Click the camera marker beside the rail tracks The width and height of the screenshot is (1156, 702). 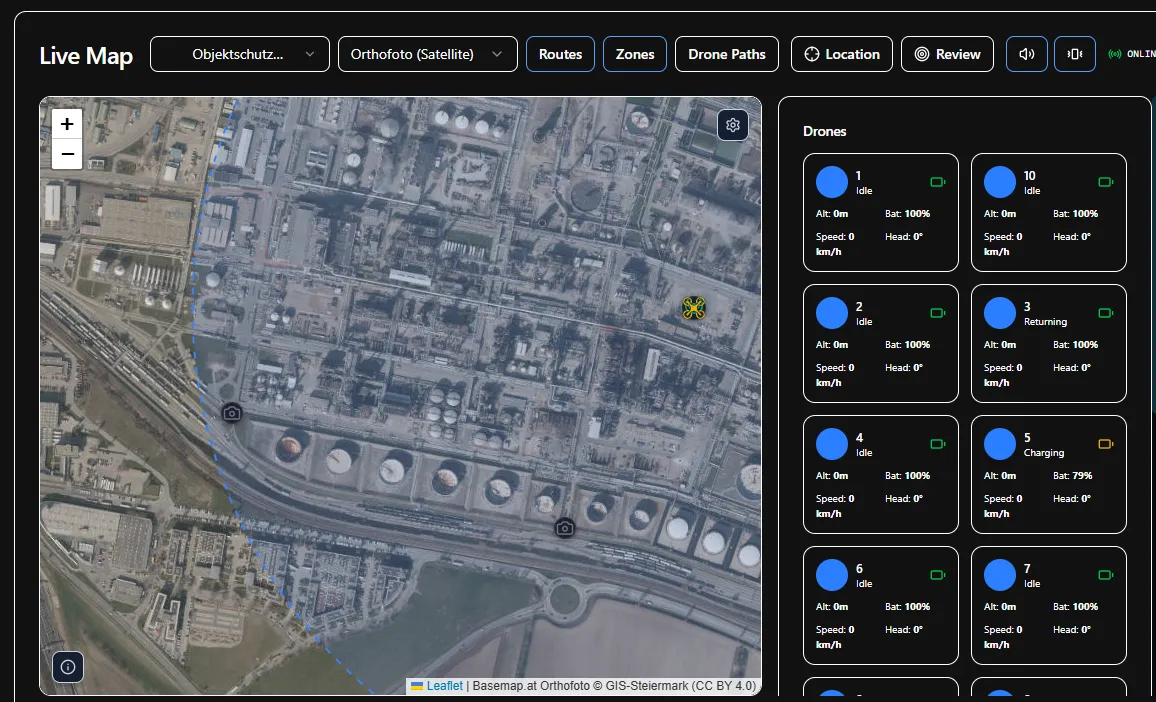tap(232, 413)
